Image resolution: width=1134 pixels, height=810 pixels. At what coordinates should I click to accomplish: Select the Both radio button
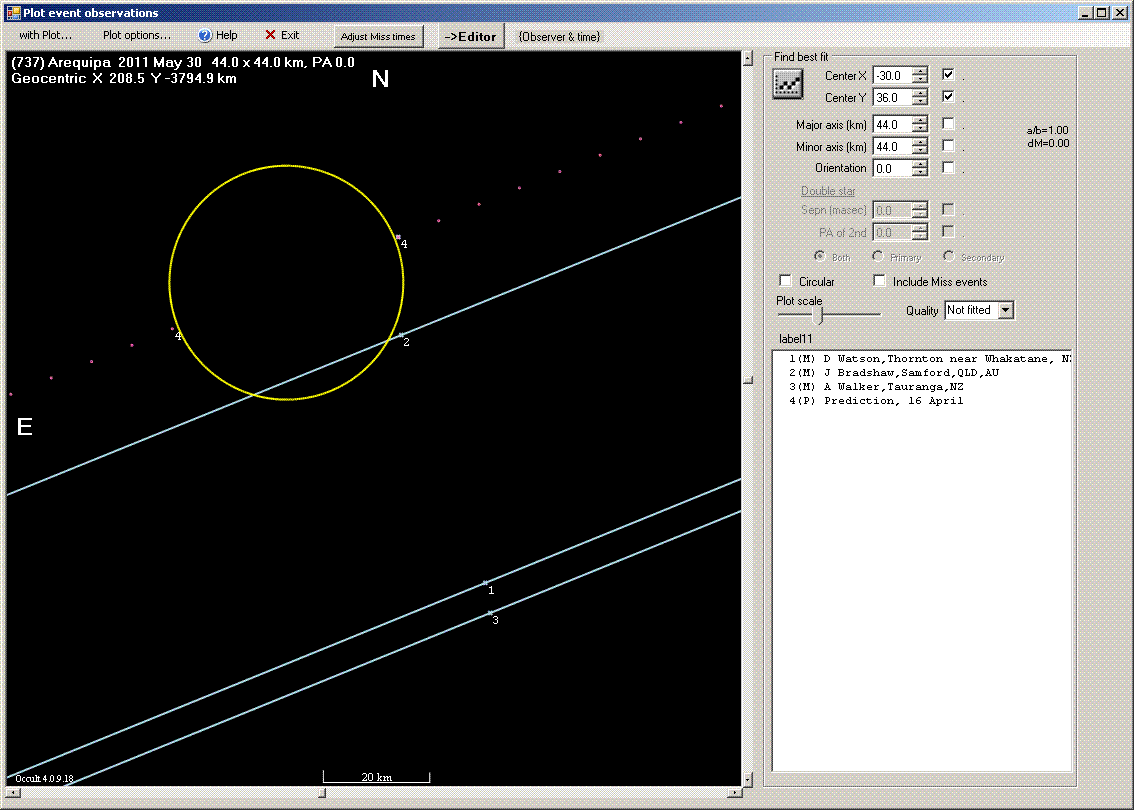[x=819, y=256]
